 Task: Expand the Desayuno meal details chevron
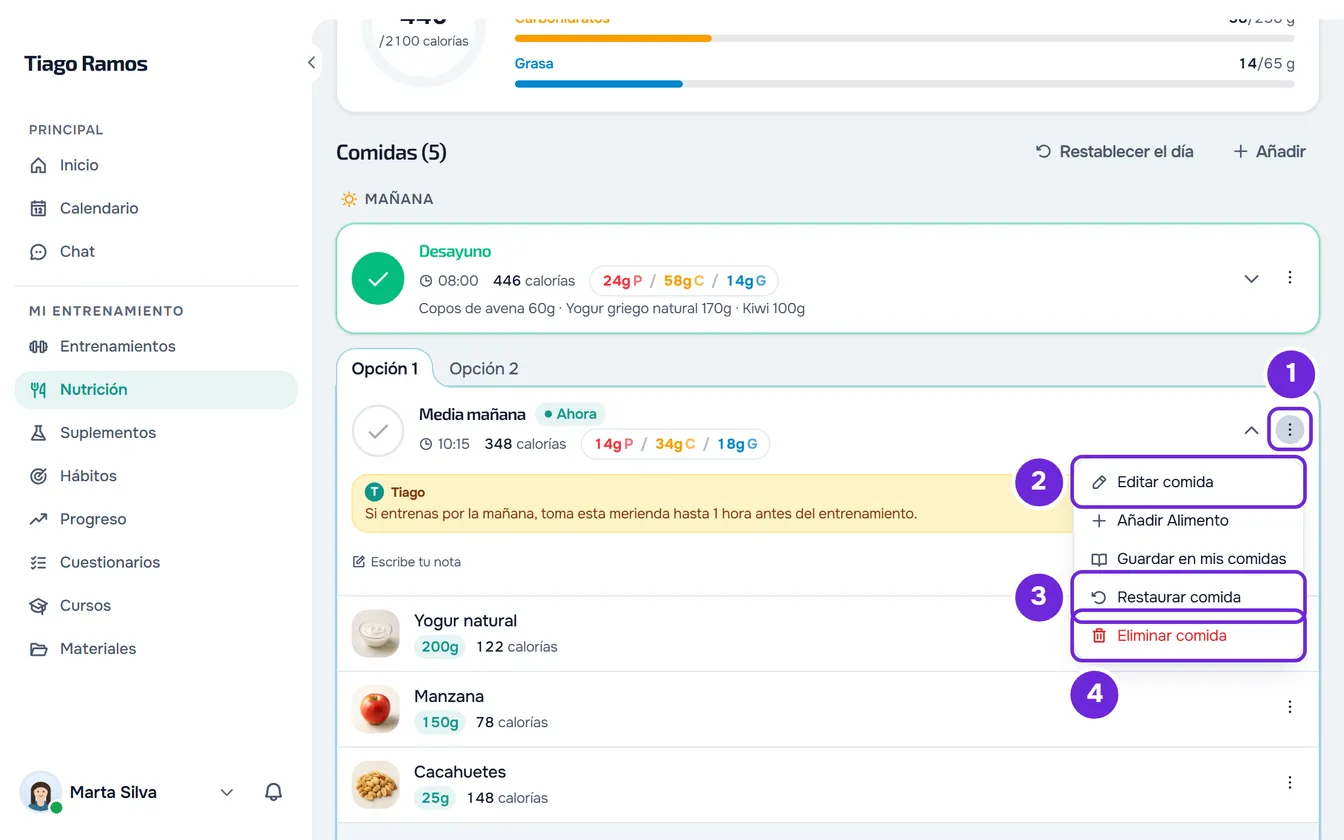click(x=1251, y=278)
